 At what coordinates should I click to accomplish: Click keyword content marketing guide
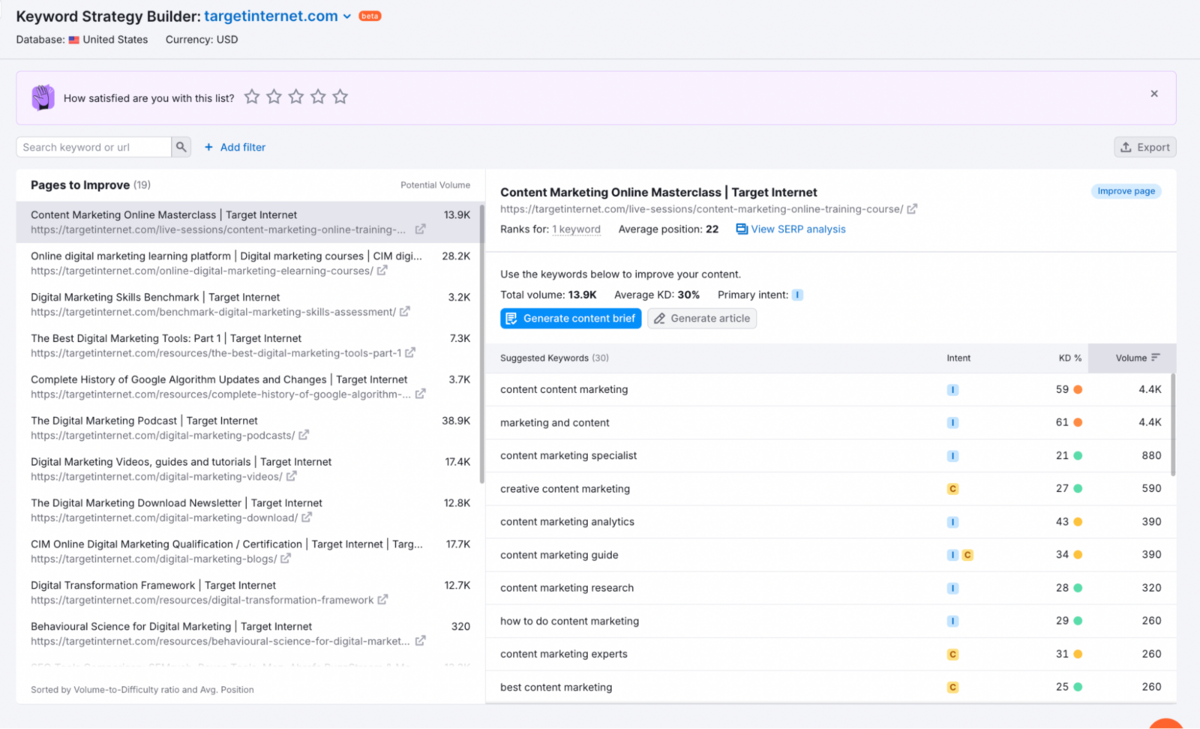(x=559, y=555)
